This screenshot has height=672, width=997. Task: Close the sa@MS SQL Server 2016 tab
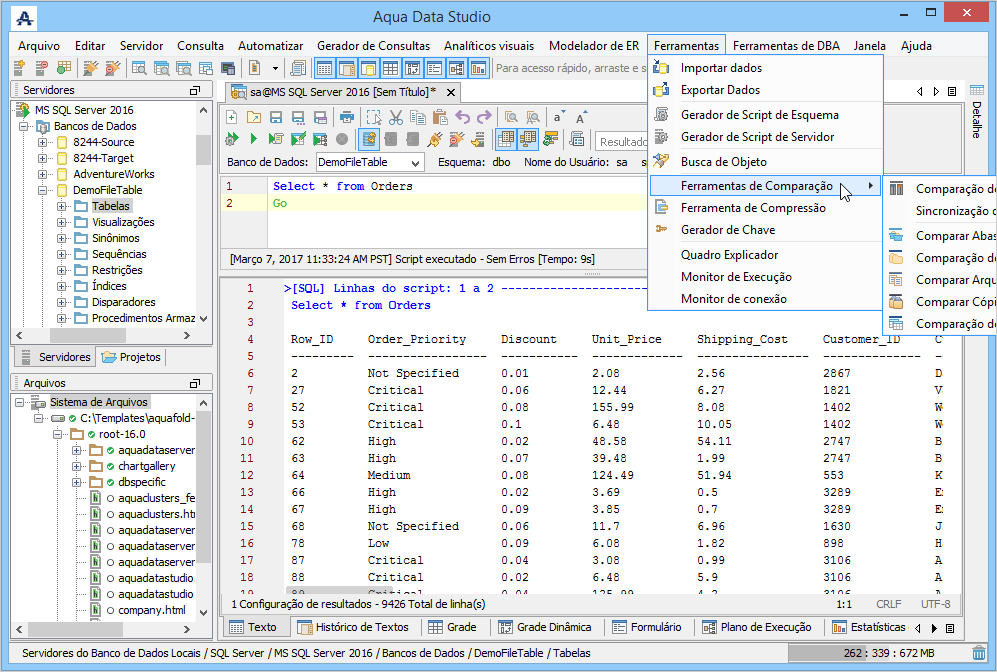point(451,92)
